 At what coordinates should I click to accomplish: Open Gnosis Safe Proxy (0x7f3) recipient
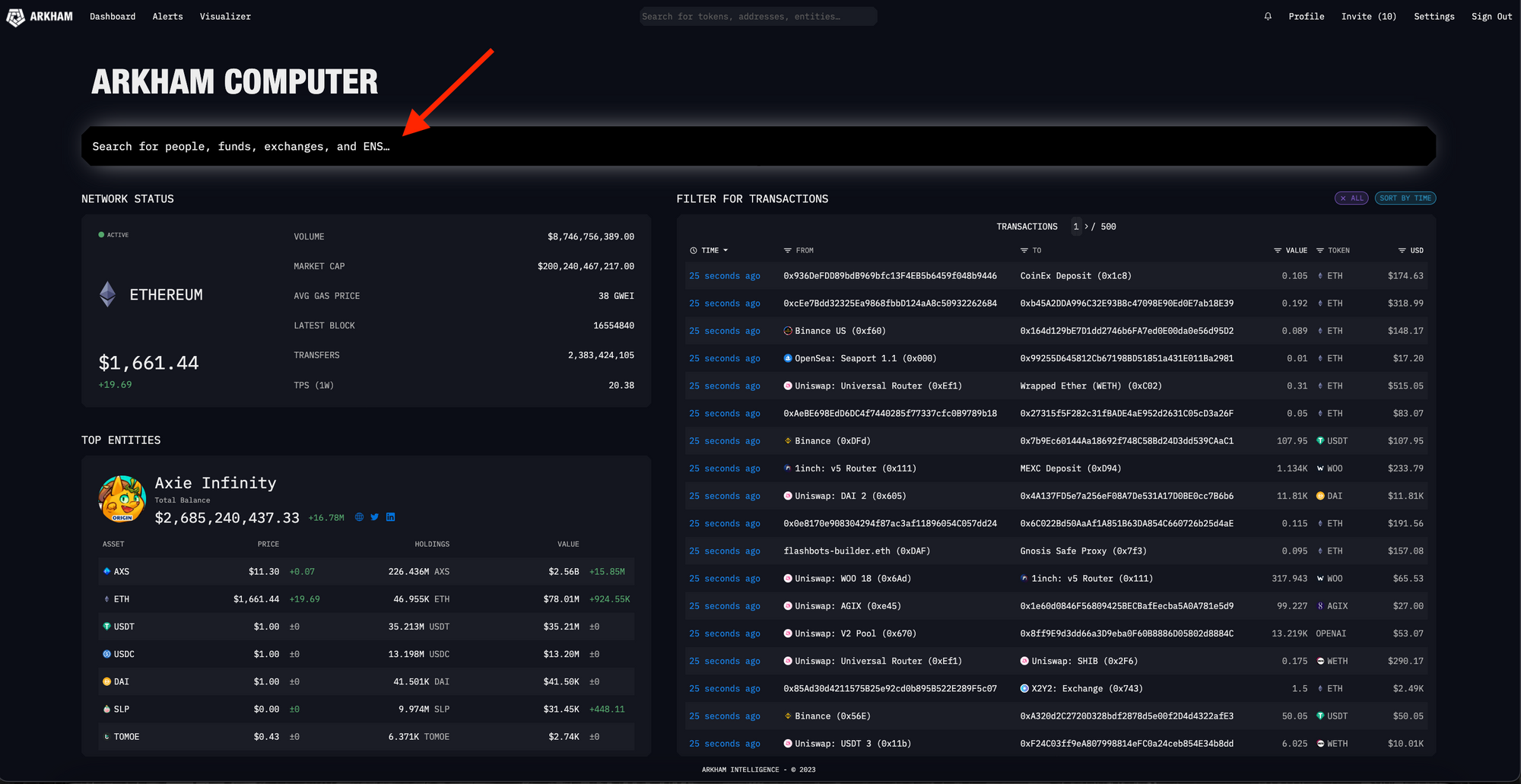pyautogui.click(x=1083, y=551)
